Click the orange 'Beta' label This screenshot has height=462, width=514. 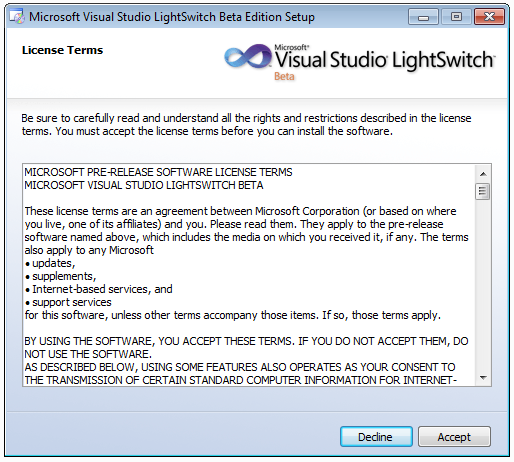(284, 77)
